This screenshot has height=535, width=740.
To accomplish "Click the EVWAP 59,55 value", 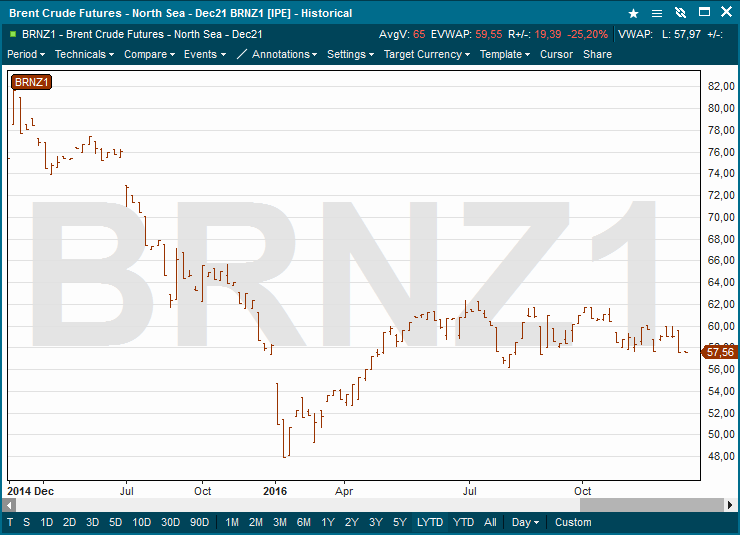I will 488,34.
